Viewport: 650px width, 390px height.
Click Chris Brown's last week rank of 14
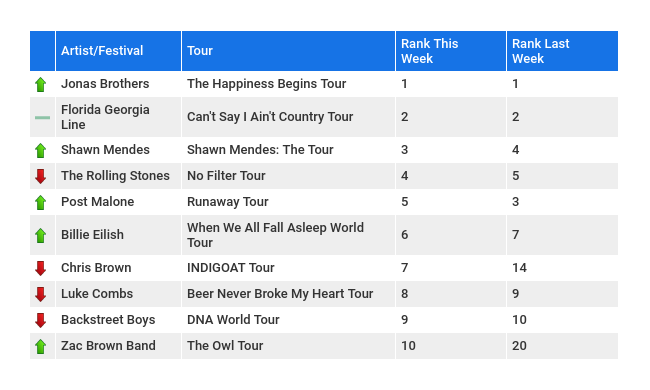[519, 268]
